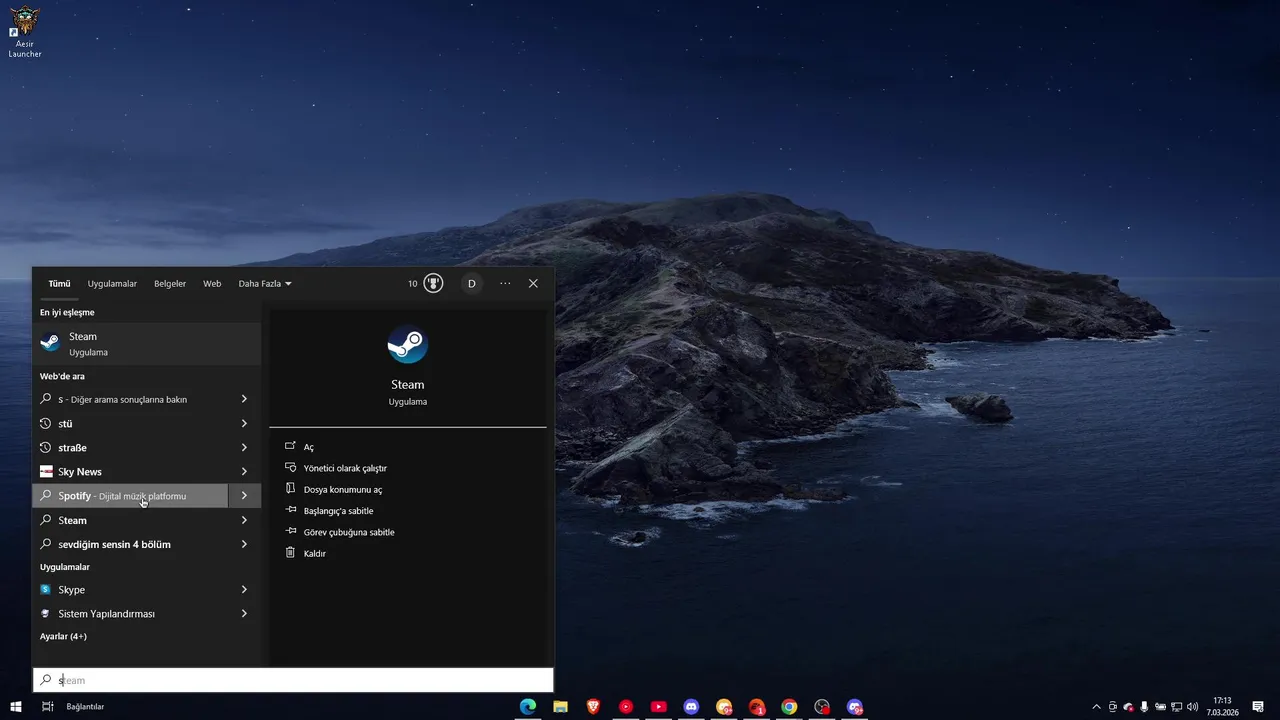The width and height of the screenshot is (1280, 720).
Task: Click the large Steam logo in preview pane
Action: pyautogui.click(x=408, y=345)
